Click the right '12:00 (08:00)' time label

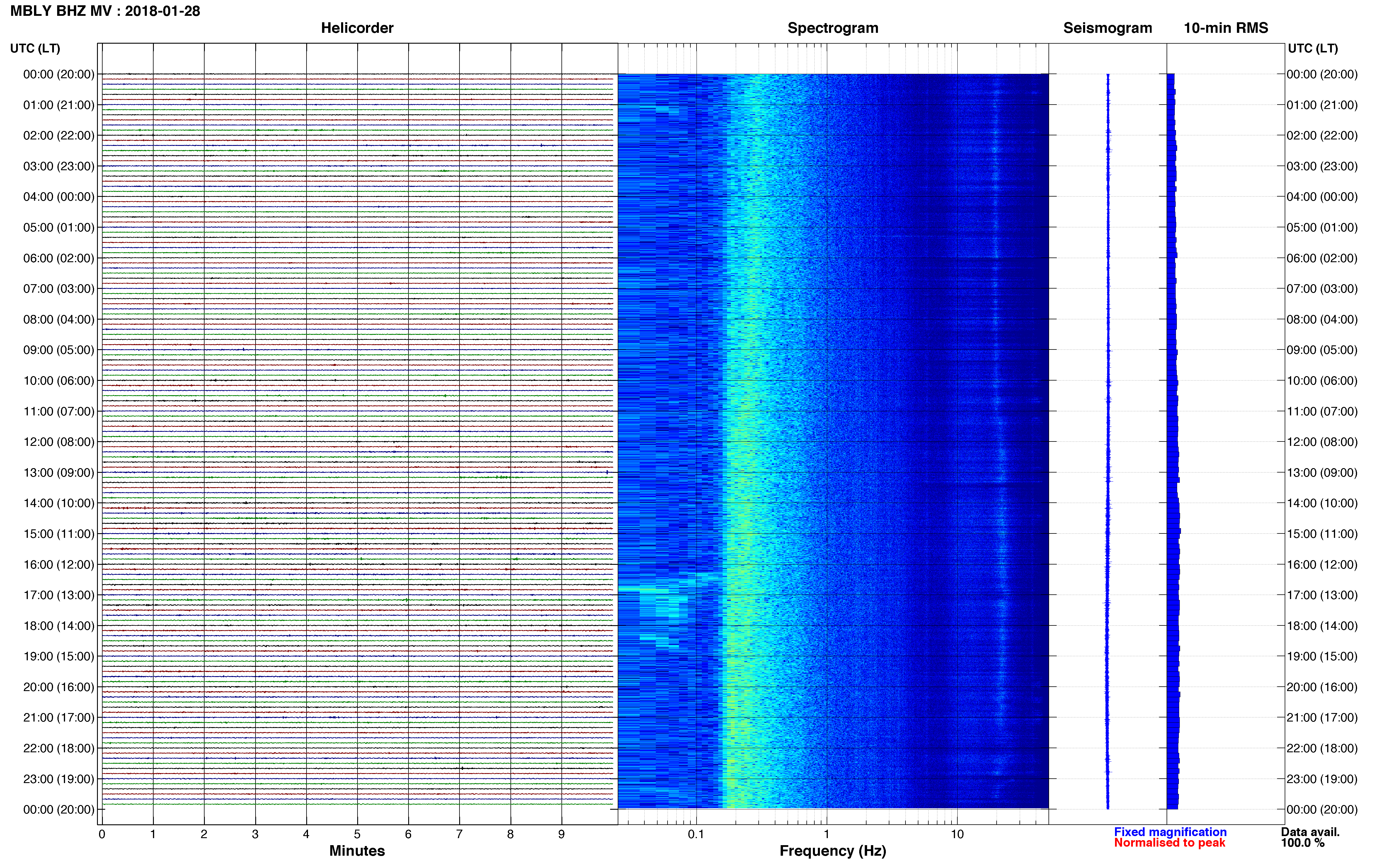[x=1322, y=442]
